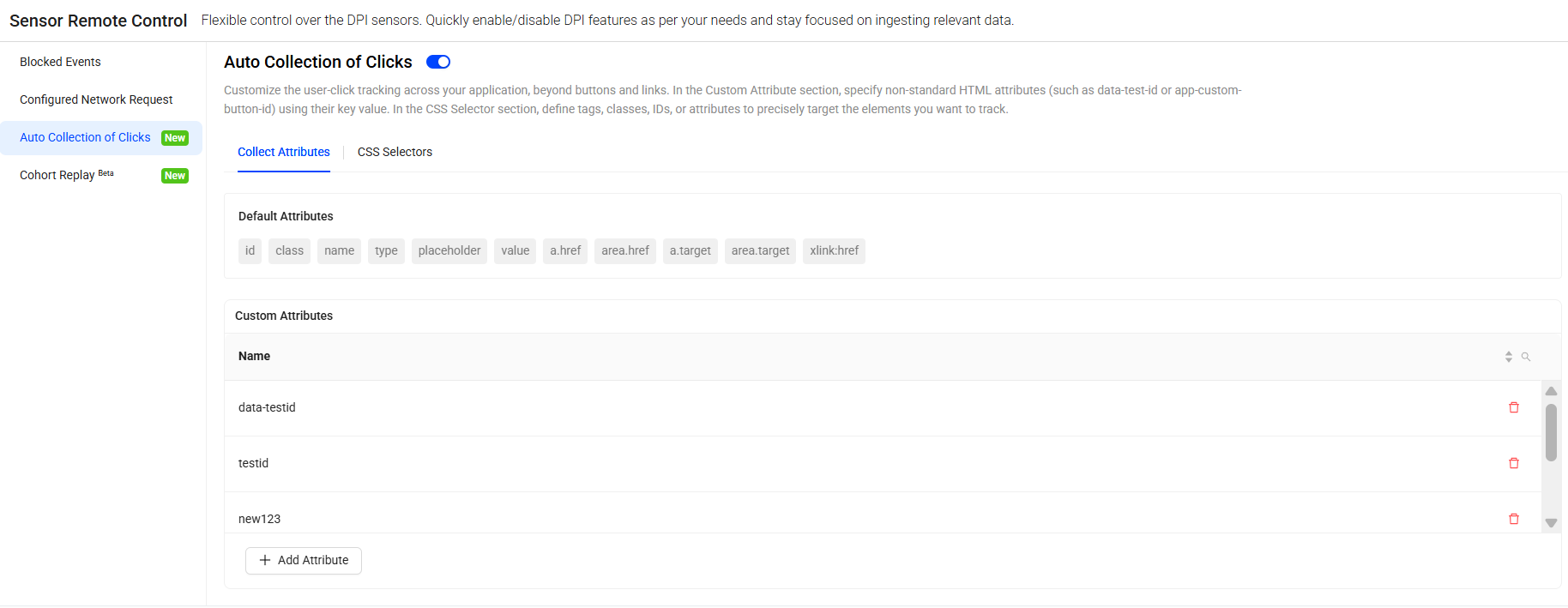The height and width of the screenshot is (608, 1568).
Task: Open Blocked Events in sidebar
Action: [60, 62]
